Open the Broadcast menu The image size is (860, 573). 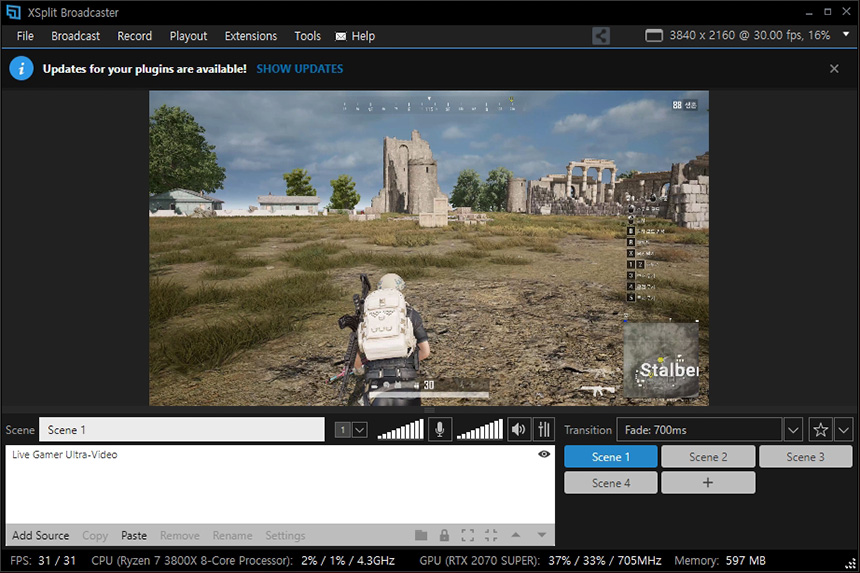tap(76, 36)
